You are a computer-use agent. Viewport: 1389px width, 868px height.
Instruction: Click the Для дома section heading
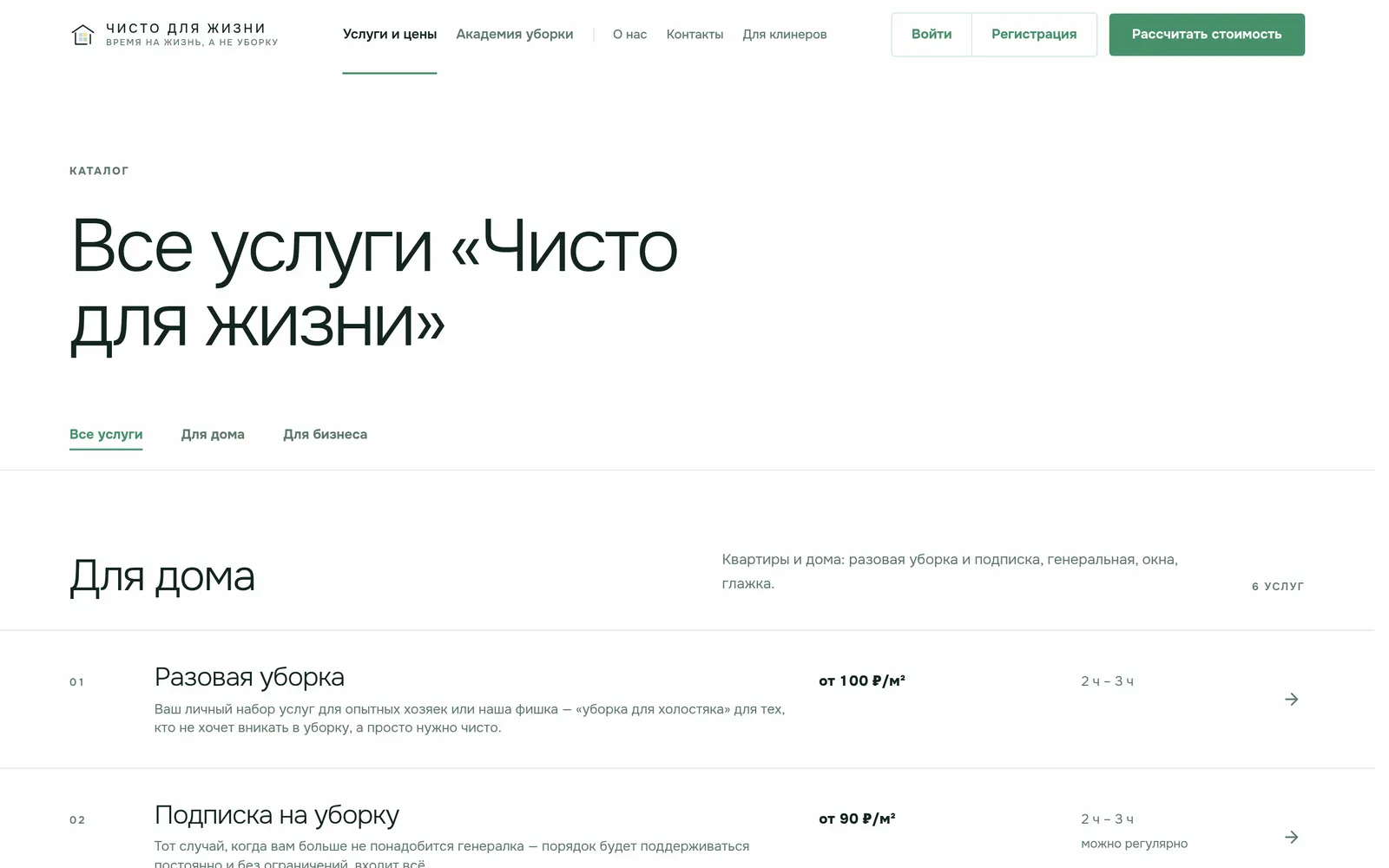pos(162,576)
